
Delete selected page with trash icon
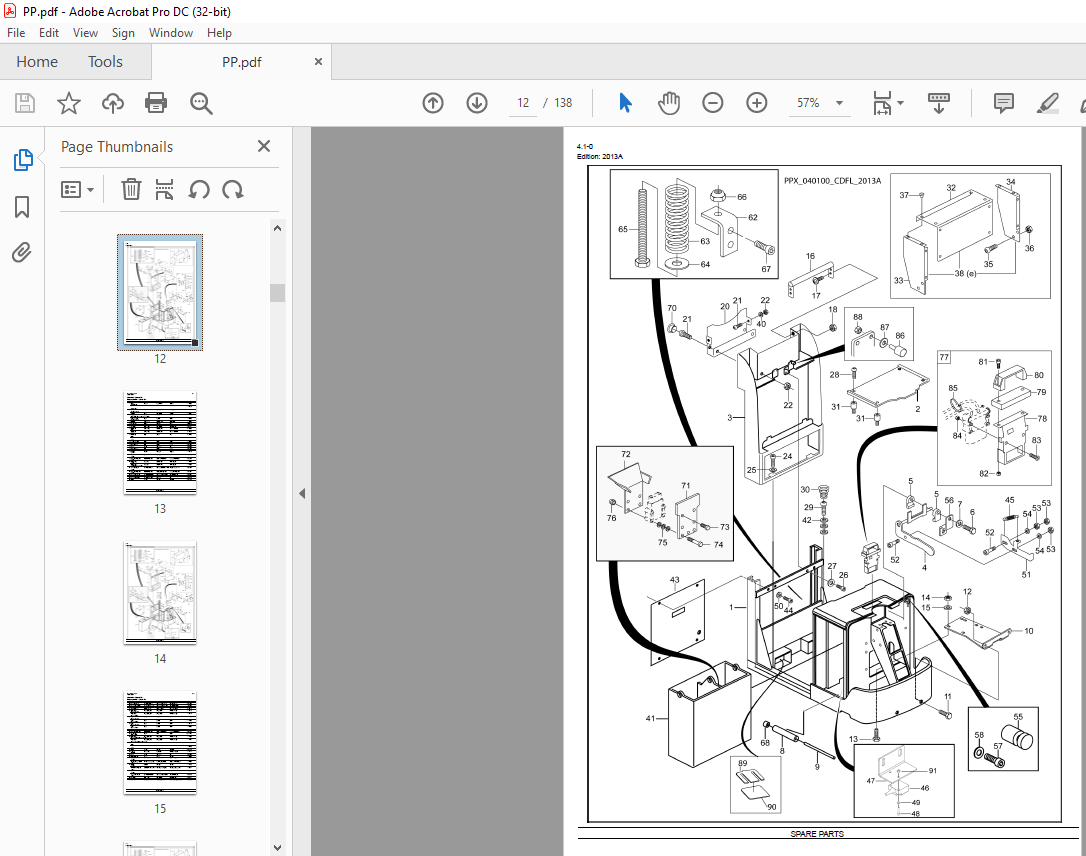[x=131, y=190]
